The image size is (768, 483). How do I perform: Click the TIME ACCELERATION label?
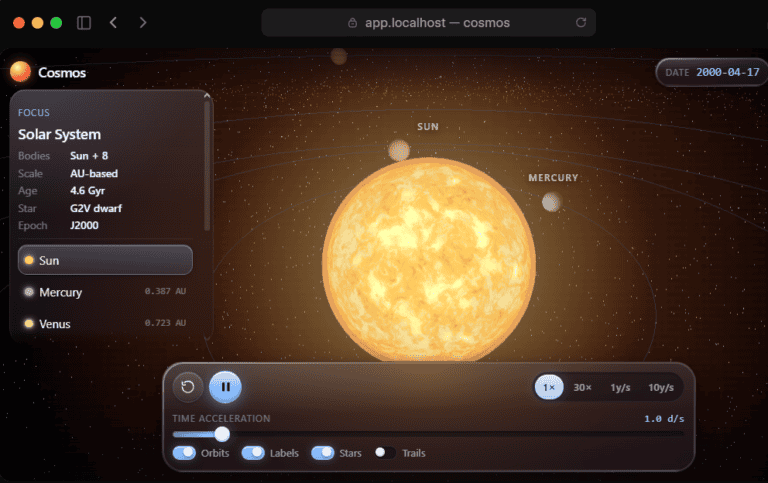pyautogui.click(x=221, y=419)
